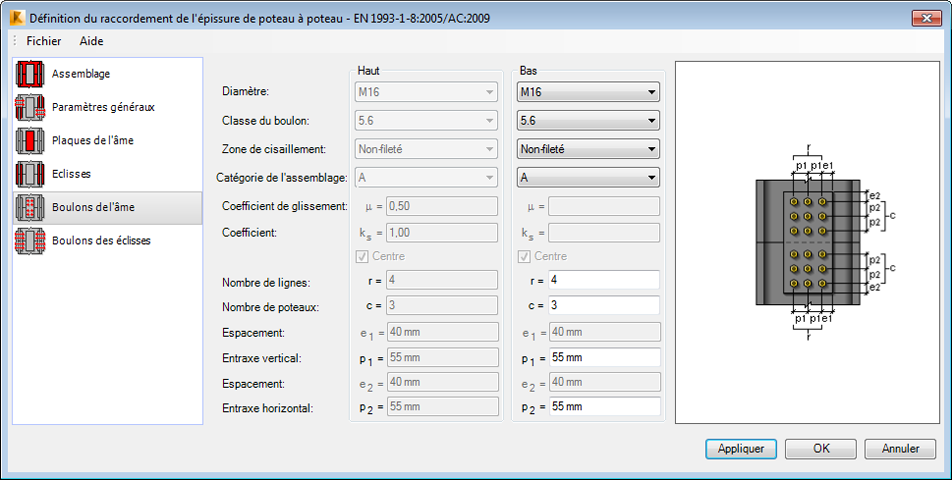
Task: Toggle the Centre checkbox under Bas
Action: (524, 256)
